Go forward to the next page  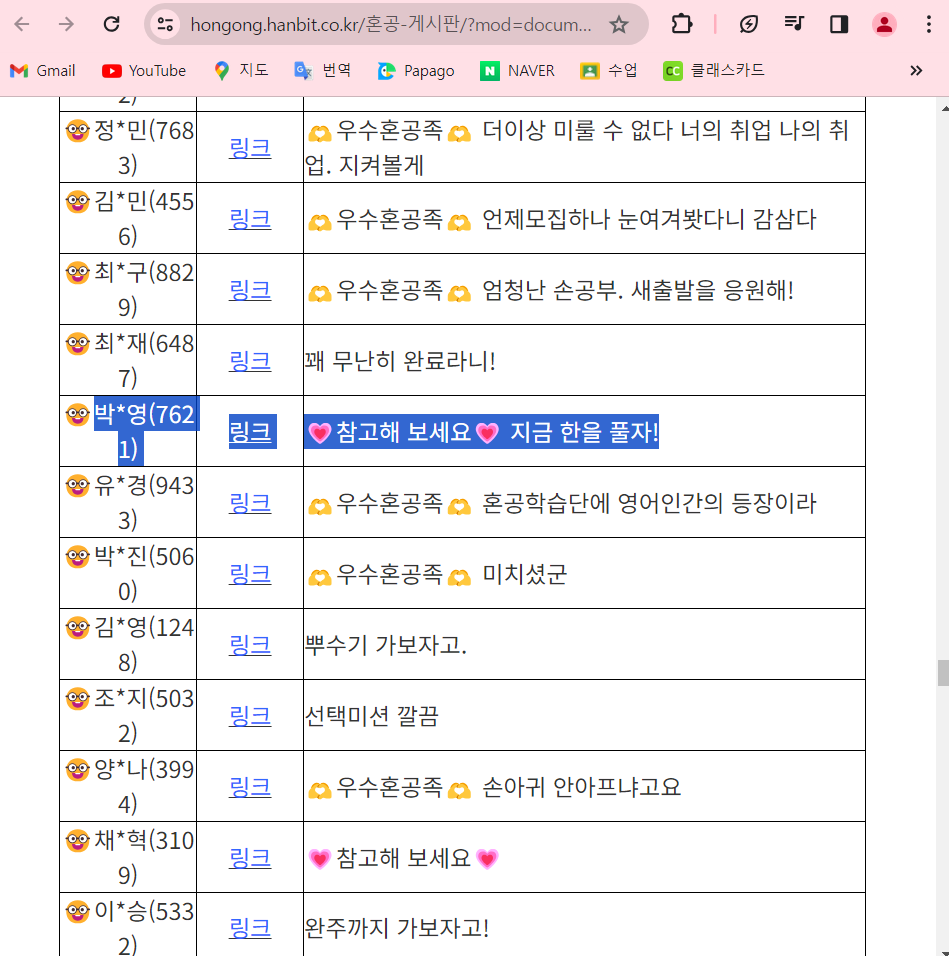pyautogui.click(x=66, y=24)
